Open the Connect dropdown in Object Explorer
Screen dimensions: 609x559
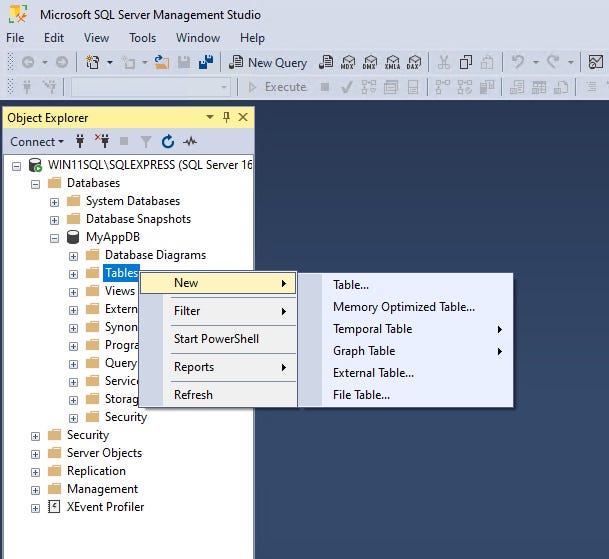tap(37, 142)
